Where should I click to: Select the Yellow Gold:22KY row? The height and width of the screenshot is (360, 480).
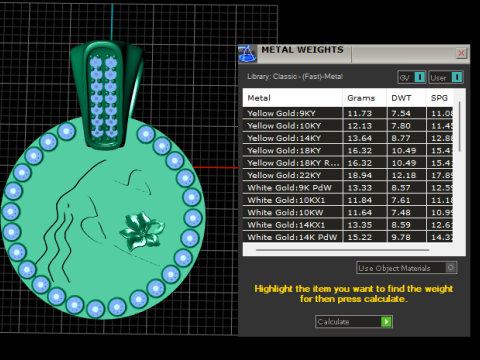tap(348, 175)
